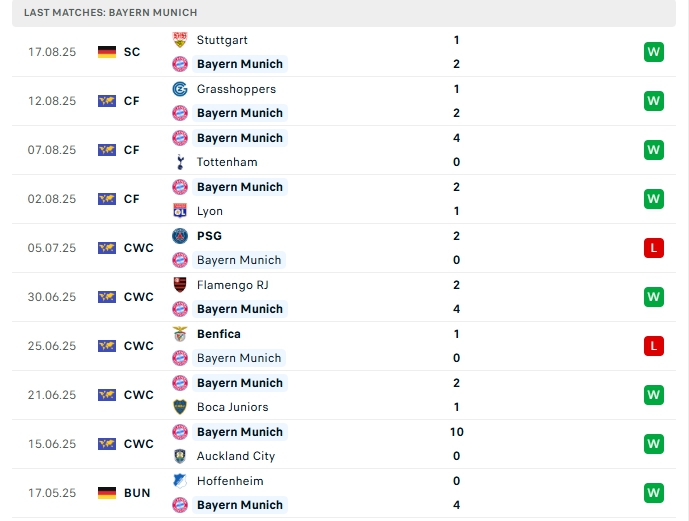Click the Last Matches: Bayern Munich header
The width and height of the screenshot is (689, 521).
pyautogui.click(x=111, y=12)
